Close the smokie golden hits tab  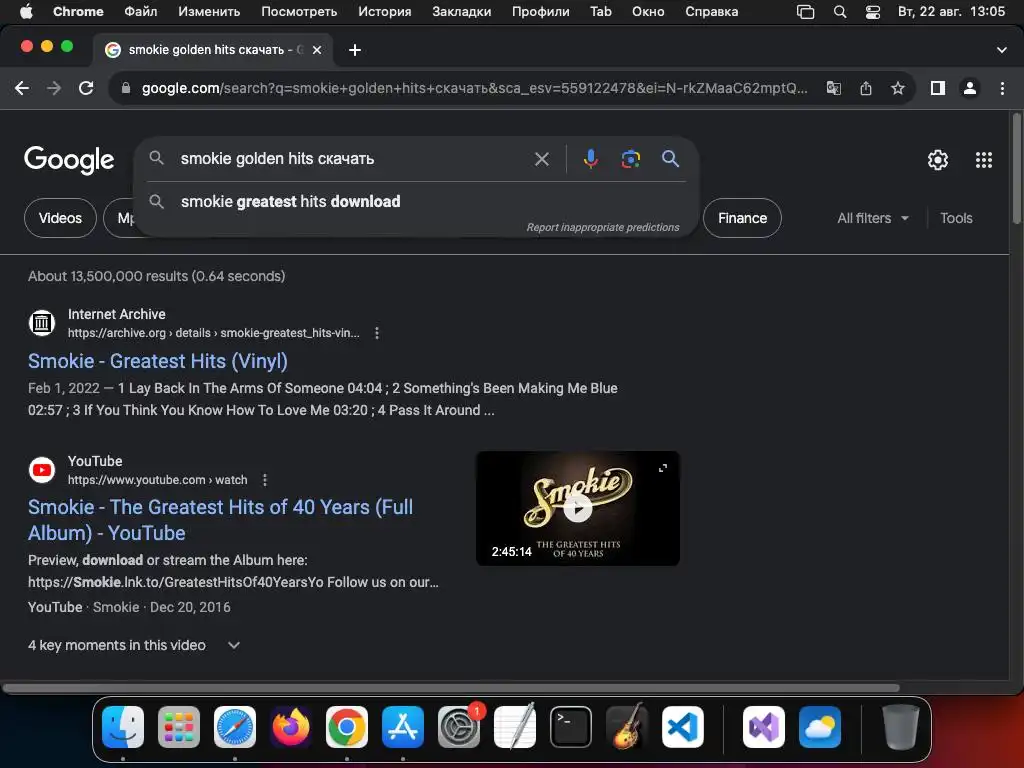click(x=317, y=50)
